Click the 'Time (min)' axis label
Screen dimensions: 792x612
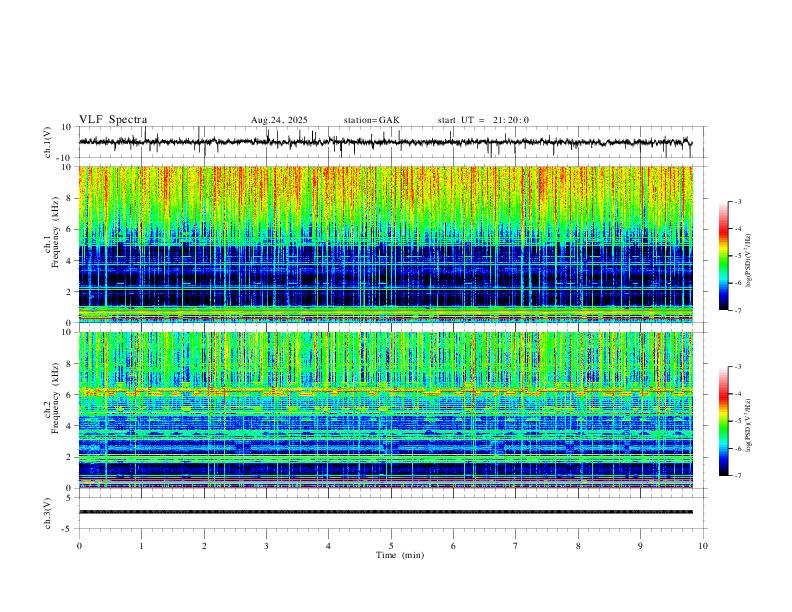click(400, 555)
